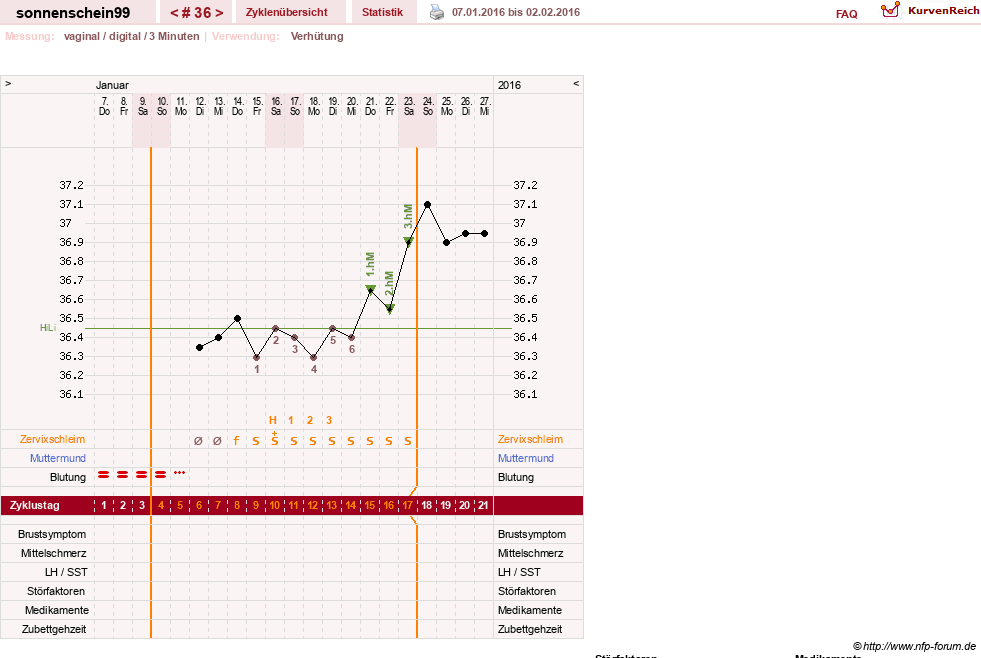This screenshot has width=981, height=658.
Task: Click the username sonnenschein99
Action: (x=73, y=13)
